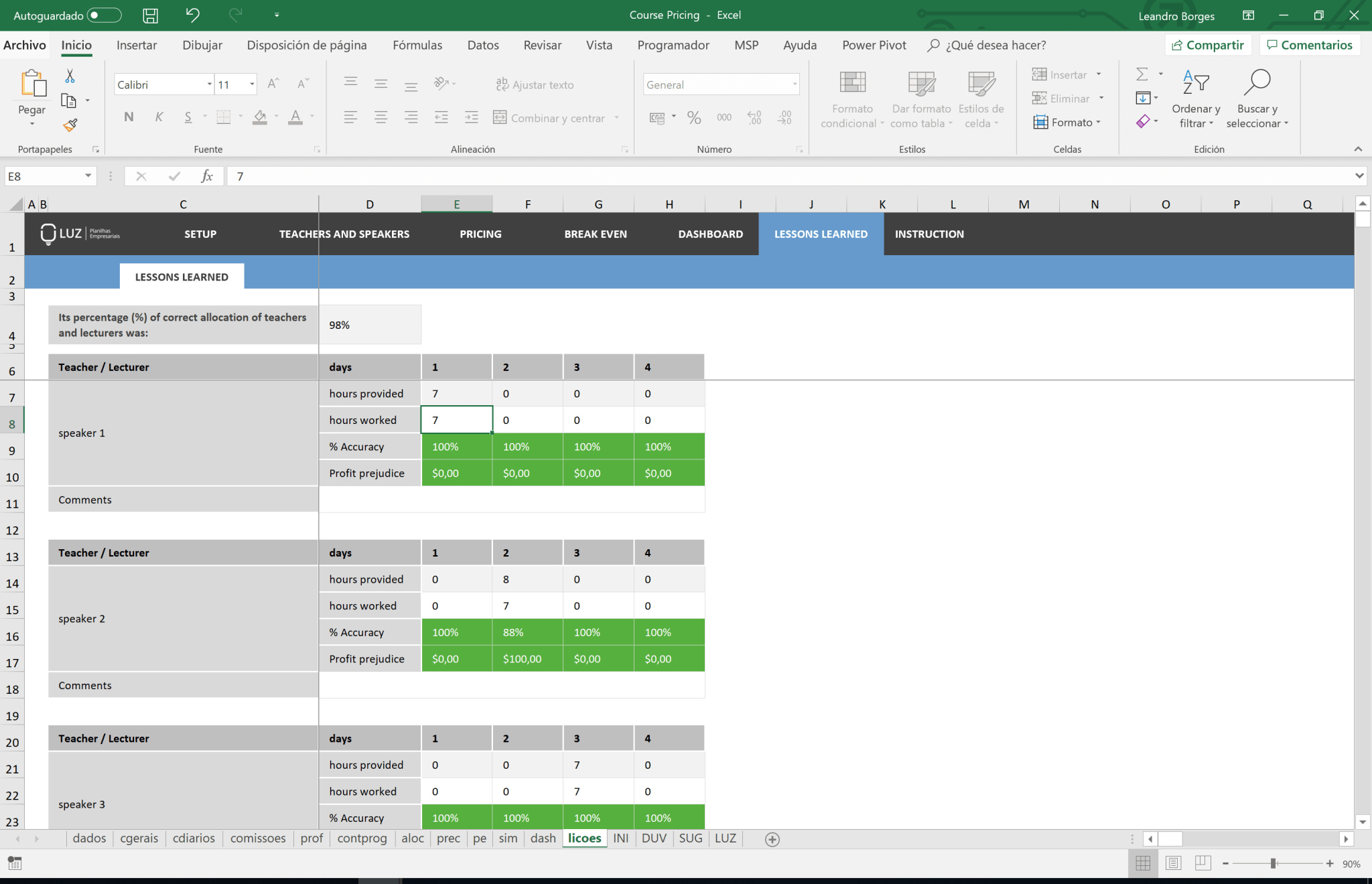Apply italic formatting with the K icon
The height and width of the screenshot is (884, 1372).
159,117
